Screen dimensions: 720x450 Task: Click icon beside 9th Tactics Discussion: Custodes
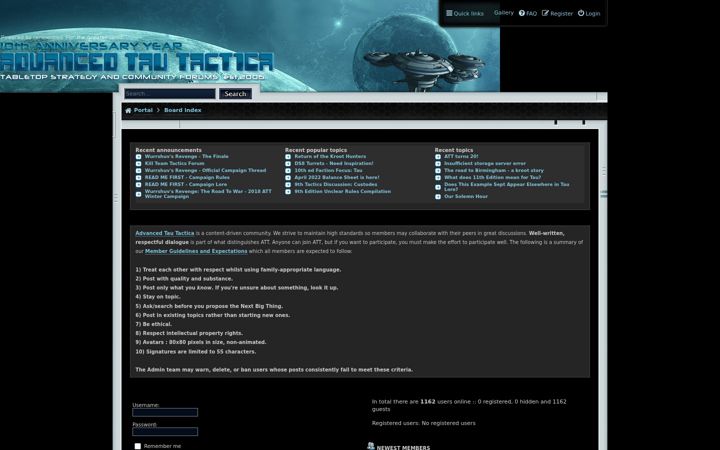tap(288, 185)
